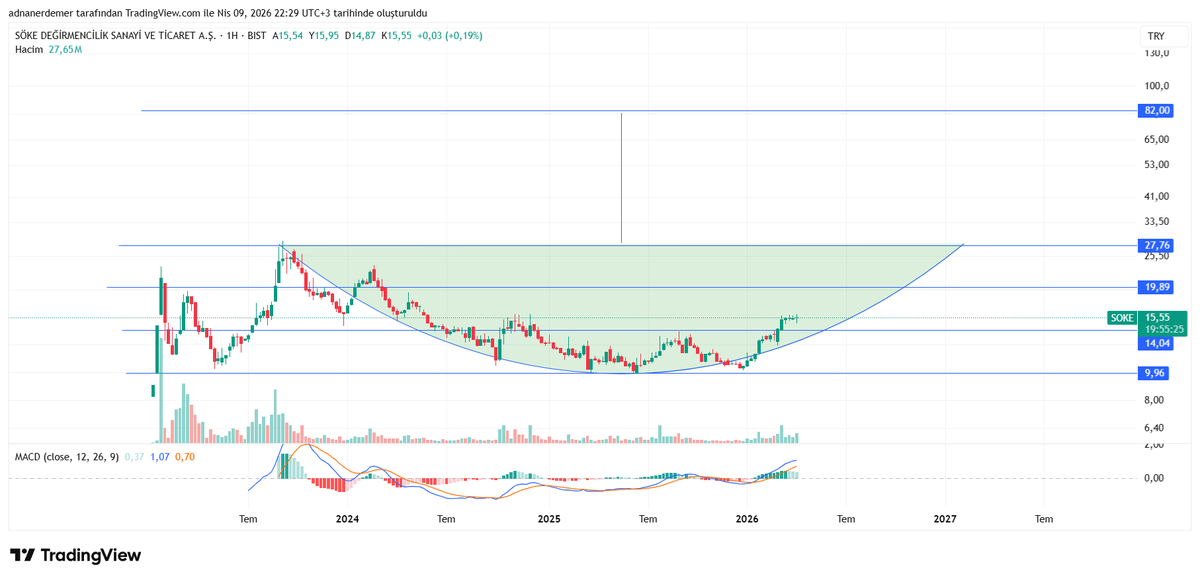This screenshot has height=580, width=1200.
Task: Open the TRY currency selector
Action: tap(1156, 36)
